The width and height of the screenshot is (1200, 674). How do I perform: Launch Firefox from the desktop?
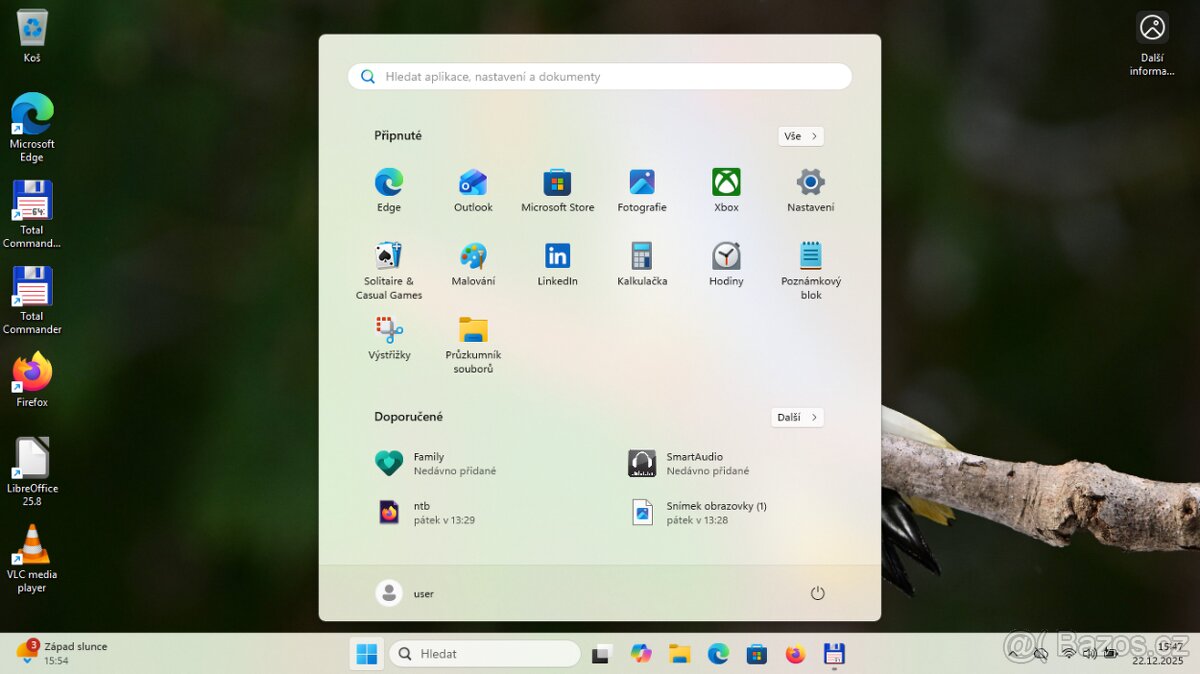pyautogui.click(x=31, y=378)
